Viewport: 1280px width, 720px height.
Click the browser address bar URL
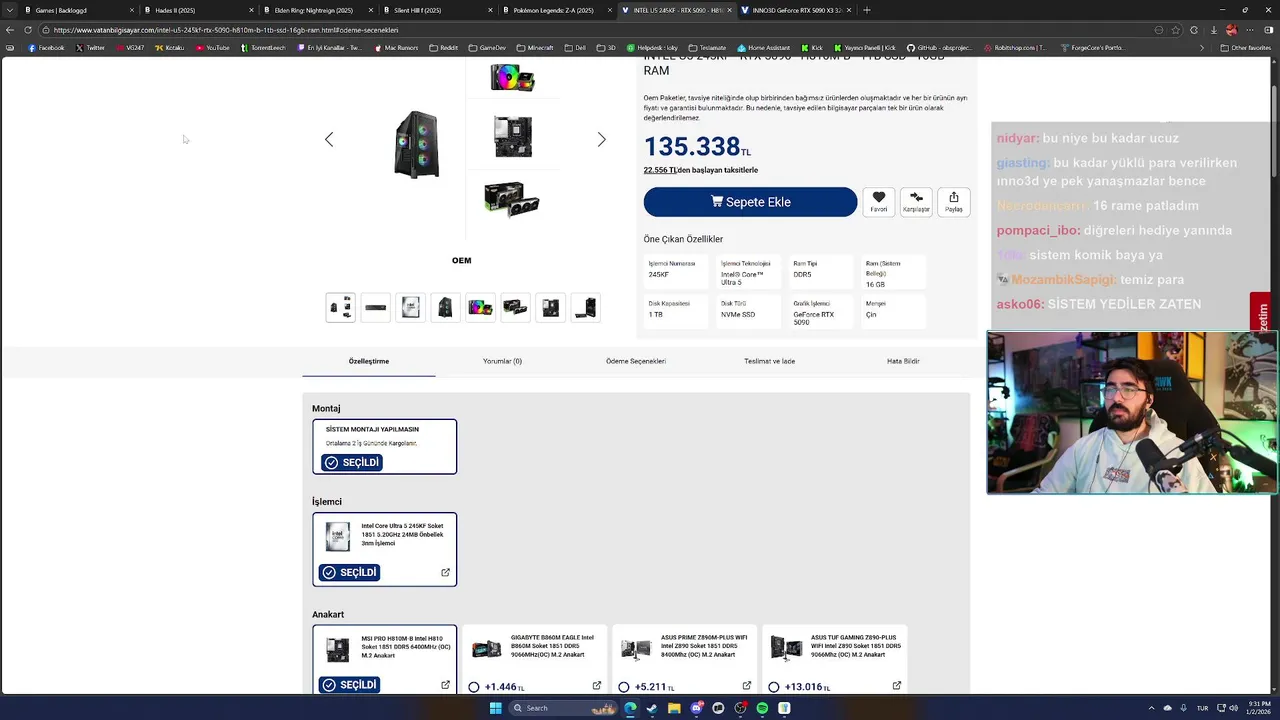pyautogui.click(x=225, y=30)
